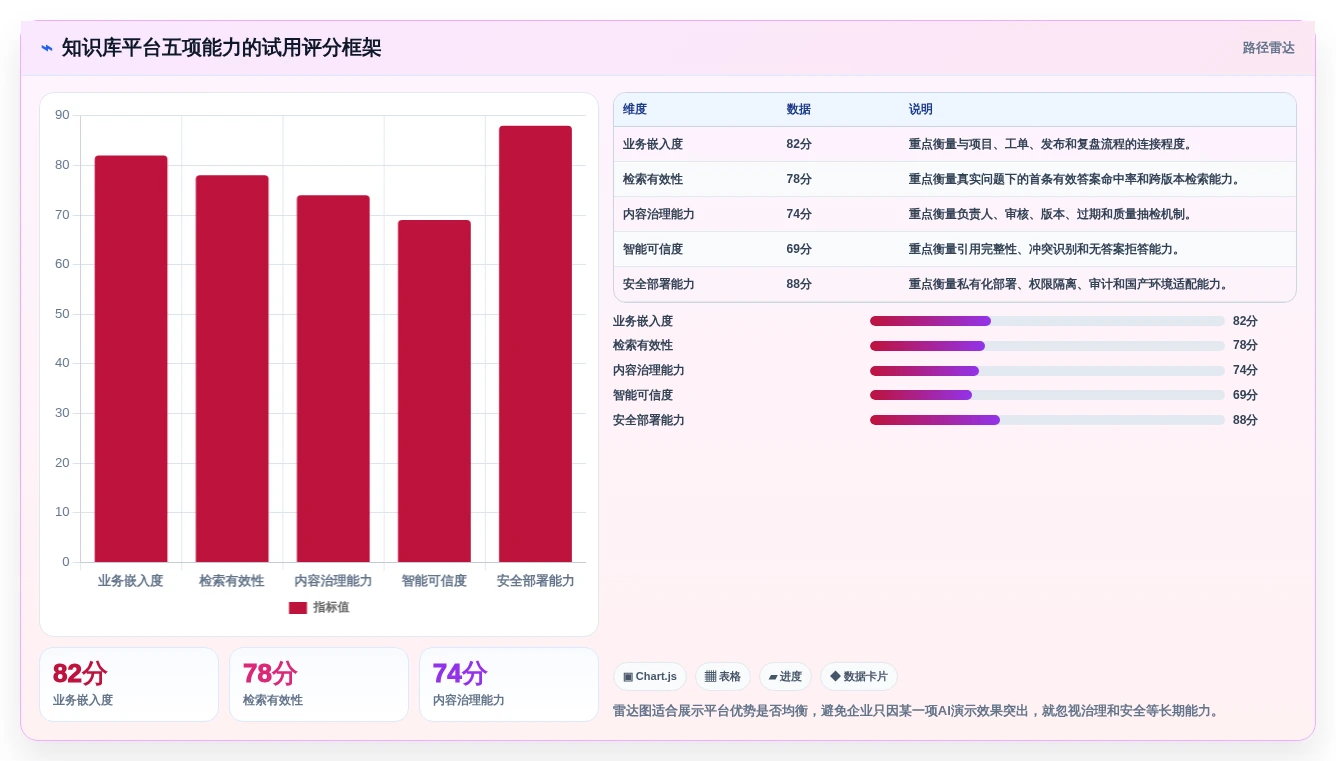Click the 说明 column header
This screenshot has width=1336, height=761.
point(920,110)
